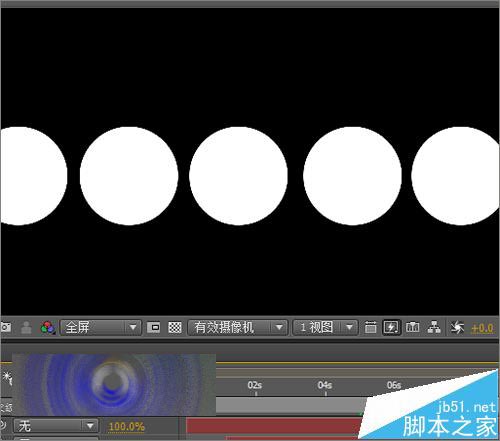Image resolution: width=500 pixels, height=441 pixels.
Task: Toggle the Region of Interest icon
Action: (x=154, y=328)
